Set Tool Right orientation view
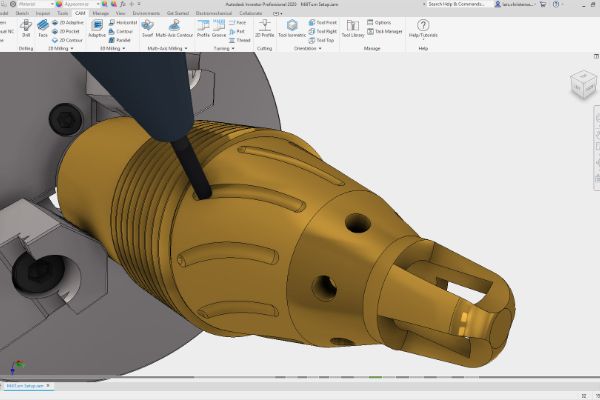Screen dimensions: 600x400 (x=323, y=31)
